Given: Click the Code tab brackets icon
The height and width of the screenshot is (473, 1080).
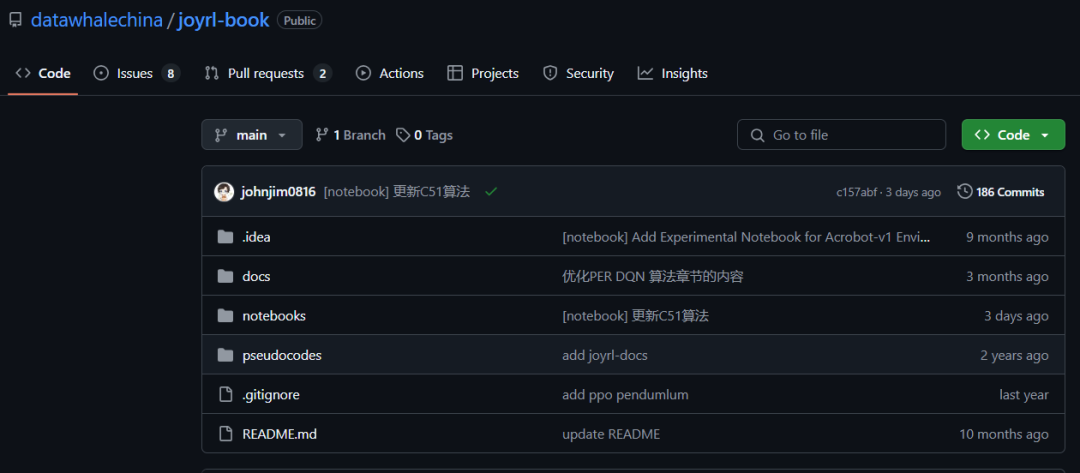Looking at the screenshot, I should click(x=23, y=73).
